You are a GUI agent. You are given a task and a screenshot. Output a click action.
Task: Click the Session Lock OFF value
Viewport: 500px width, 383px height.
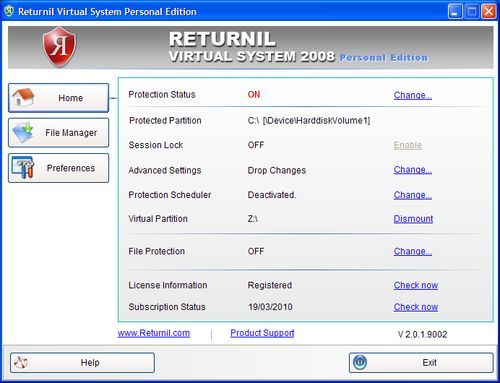point(256,145)
